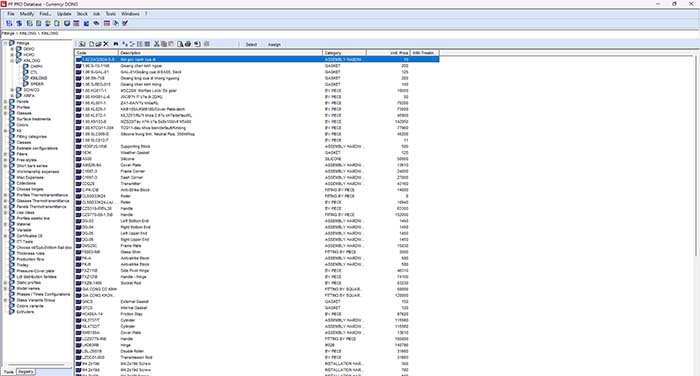Delete the selected fitting with X icon
700x376 pixels.
pyautogui.click(x=106, y=44)
